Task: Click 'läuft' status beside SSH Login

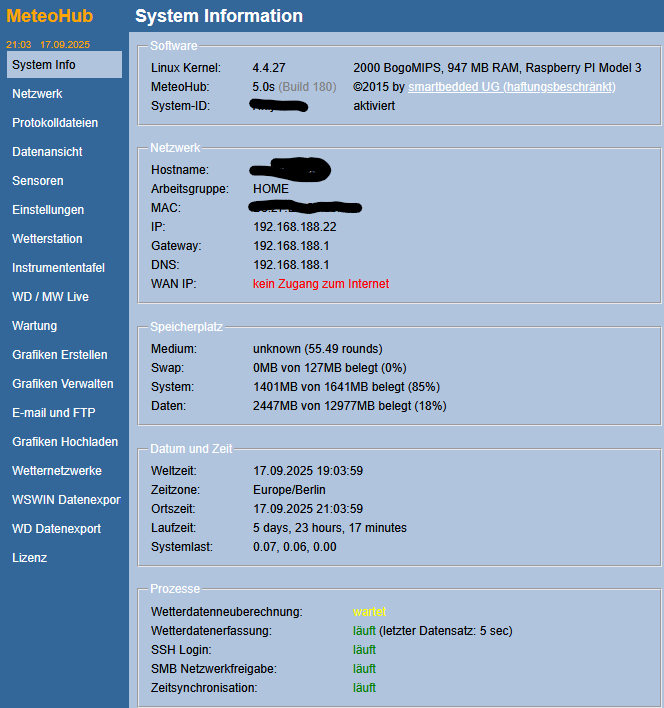Action: [364, 650]
